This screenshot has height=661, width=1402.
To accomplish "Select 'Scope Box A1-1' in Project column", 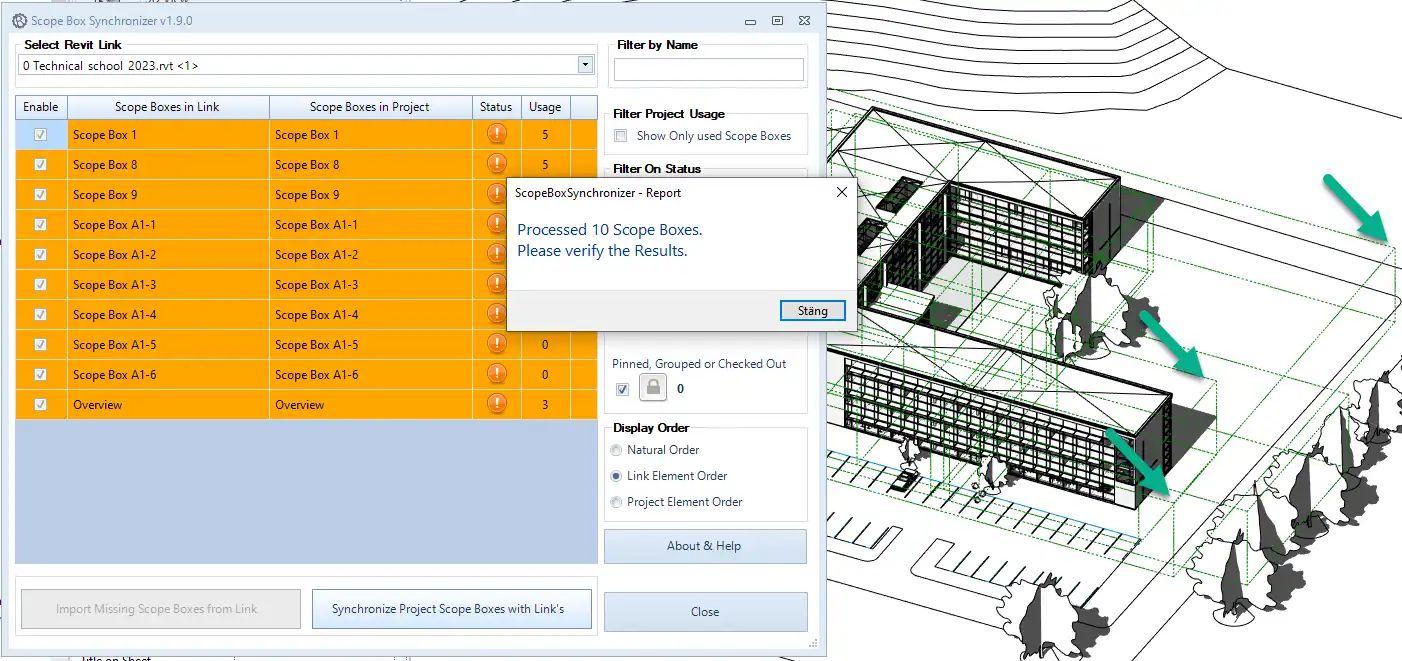I will coord(316,225).
